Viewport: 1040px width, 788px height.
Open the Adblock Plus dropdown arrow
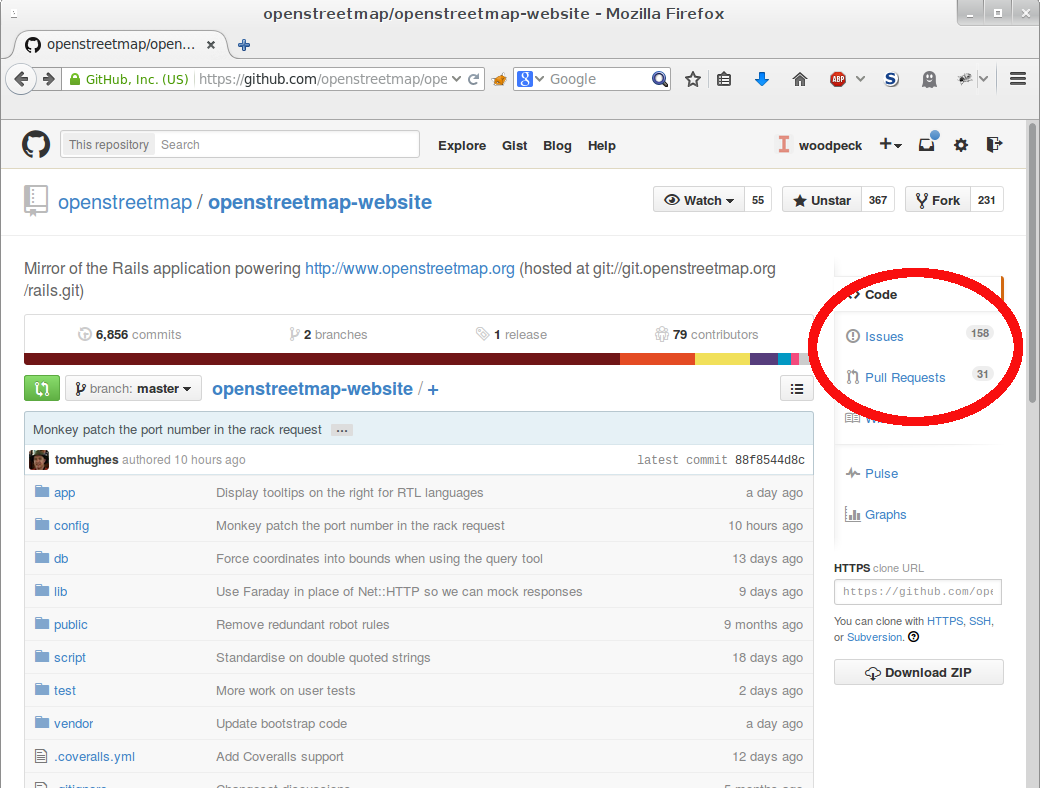pos(860,79)
